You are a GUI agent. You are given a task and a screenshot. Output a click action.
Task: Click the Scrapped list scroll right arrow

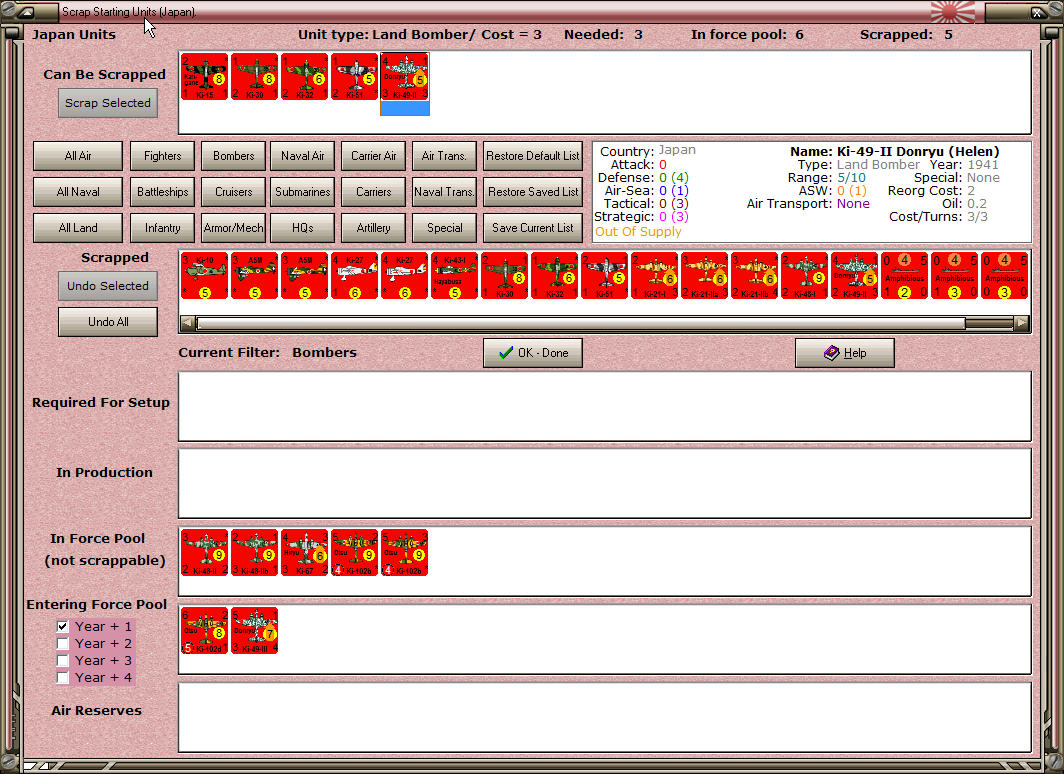[1021, 324]
